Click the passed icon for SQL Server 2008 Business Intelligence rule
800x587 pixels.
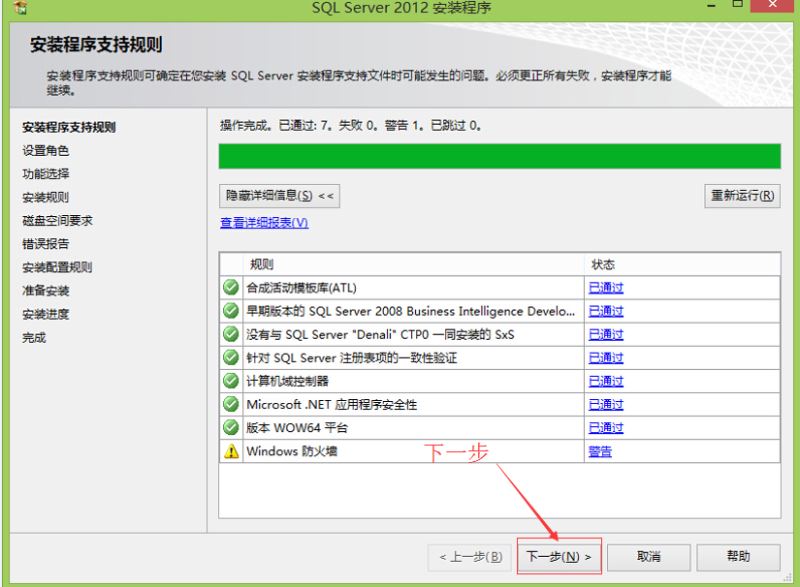pyautogui.click(x=231, y=311)
